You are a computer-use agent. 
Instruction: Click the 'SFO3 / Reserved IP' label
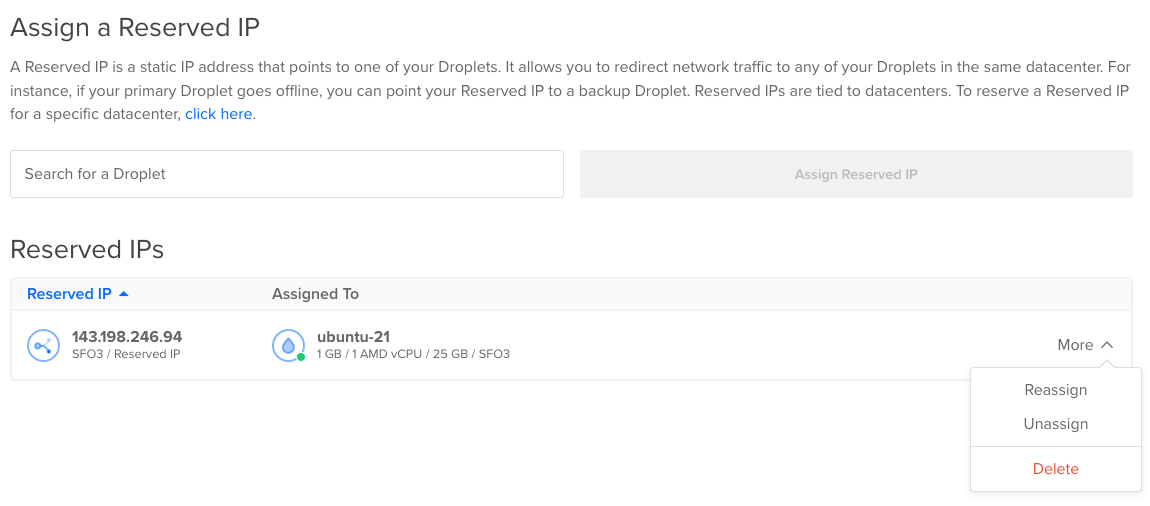point(126,354)
